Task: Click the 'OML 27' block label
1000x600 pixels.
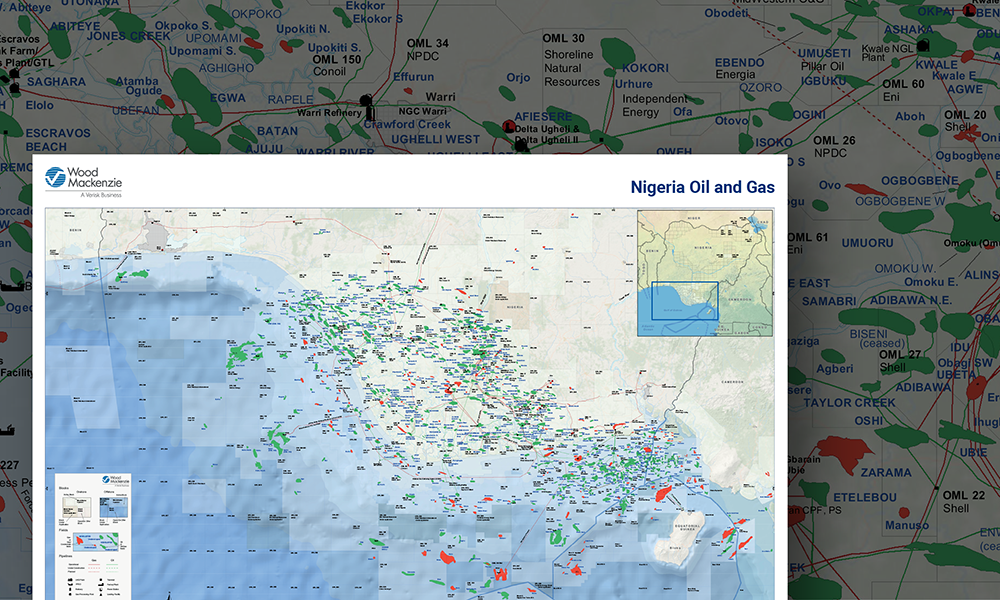Action: coord(900,355)
